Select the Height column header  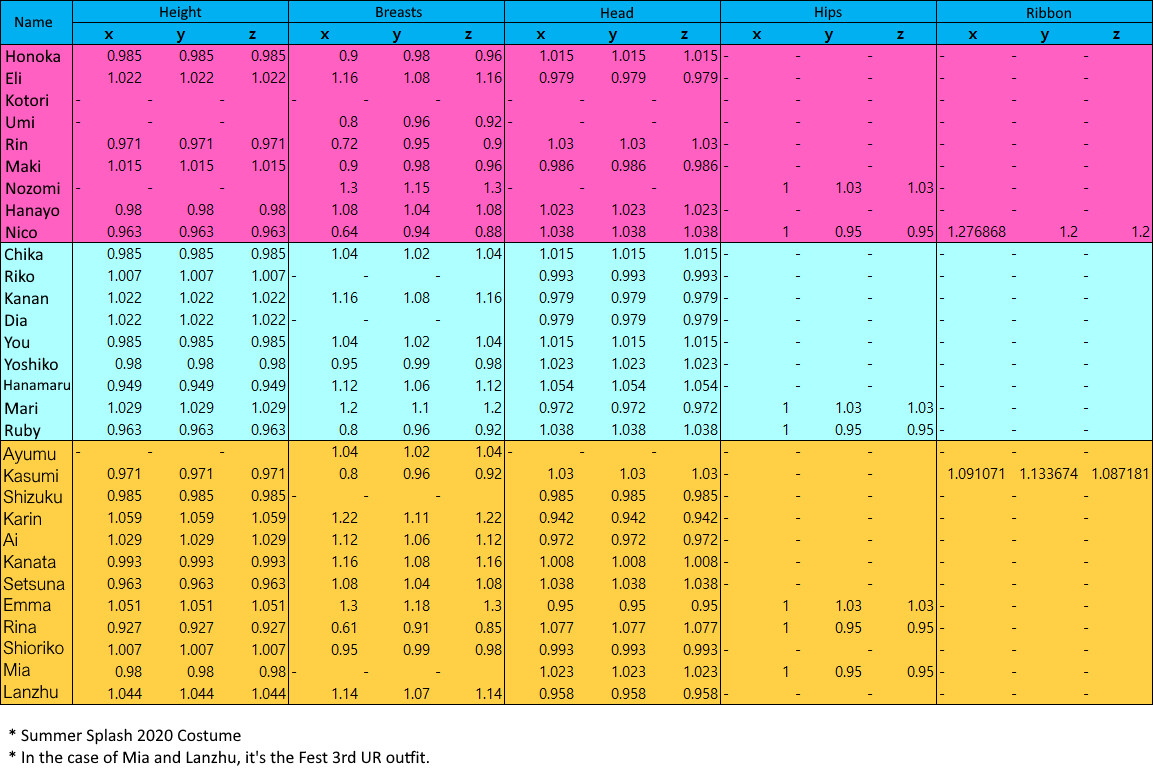tap(180, 12)
